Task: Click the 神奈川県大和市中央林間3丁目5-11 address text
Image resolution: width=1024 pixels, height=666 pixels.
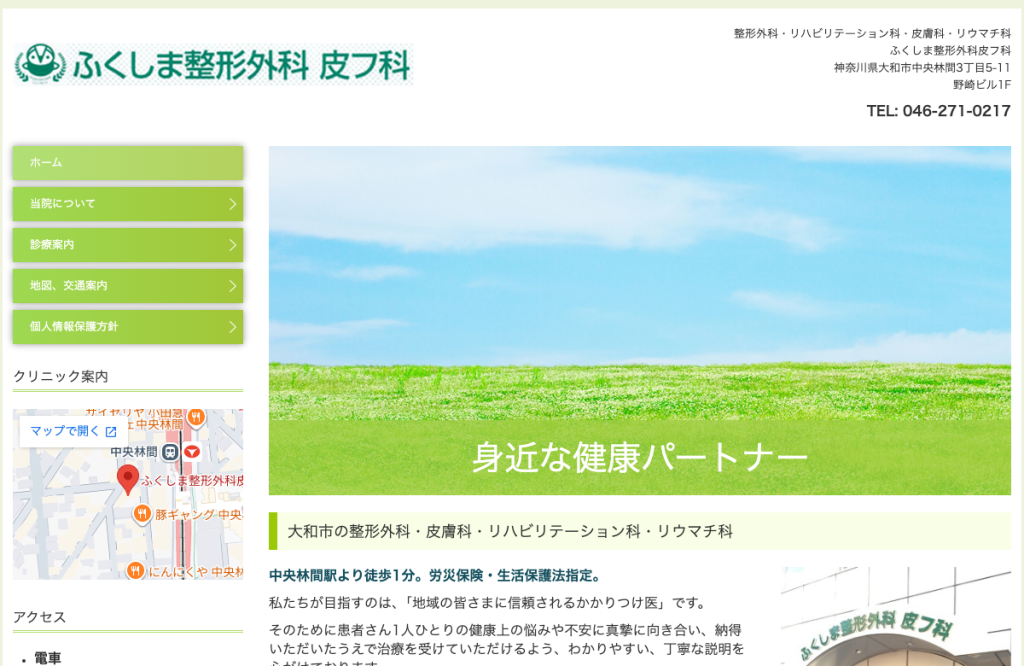Action: click(922, 67)
